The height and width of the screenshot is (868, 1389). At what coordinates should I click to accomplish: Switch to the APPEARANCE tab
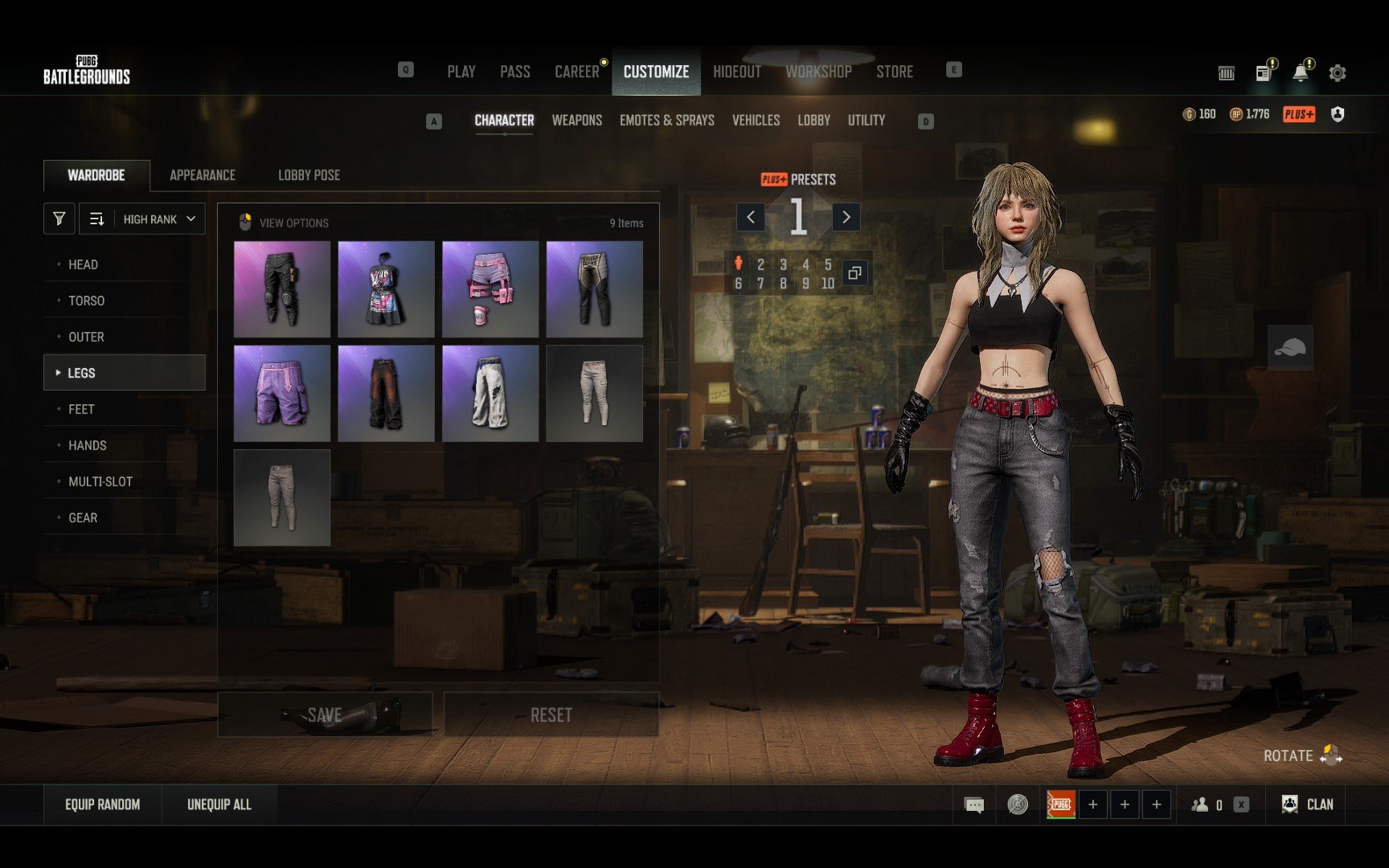click(x=203, y=175)
